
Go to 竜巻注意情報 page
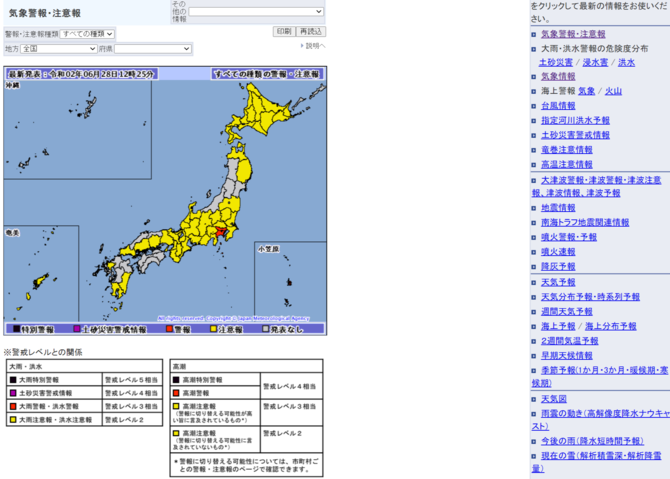(566, 149)
